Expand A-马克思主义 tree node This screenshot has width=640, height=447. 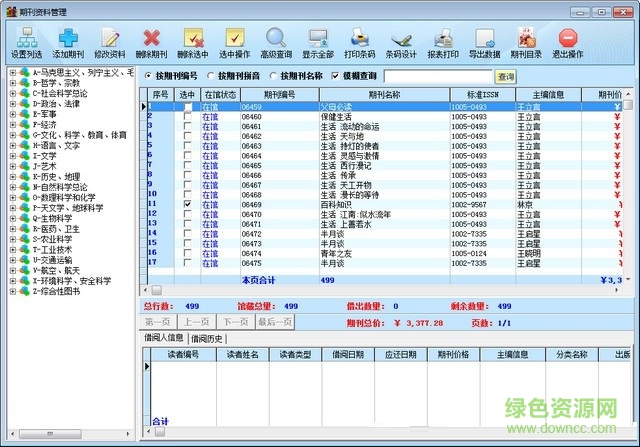coord(13,73)
